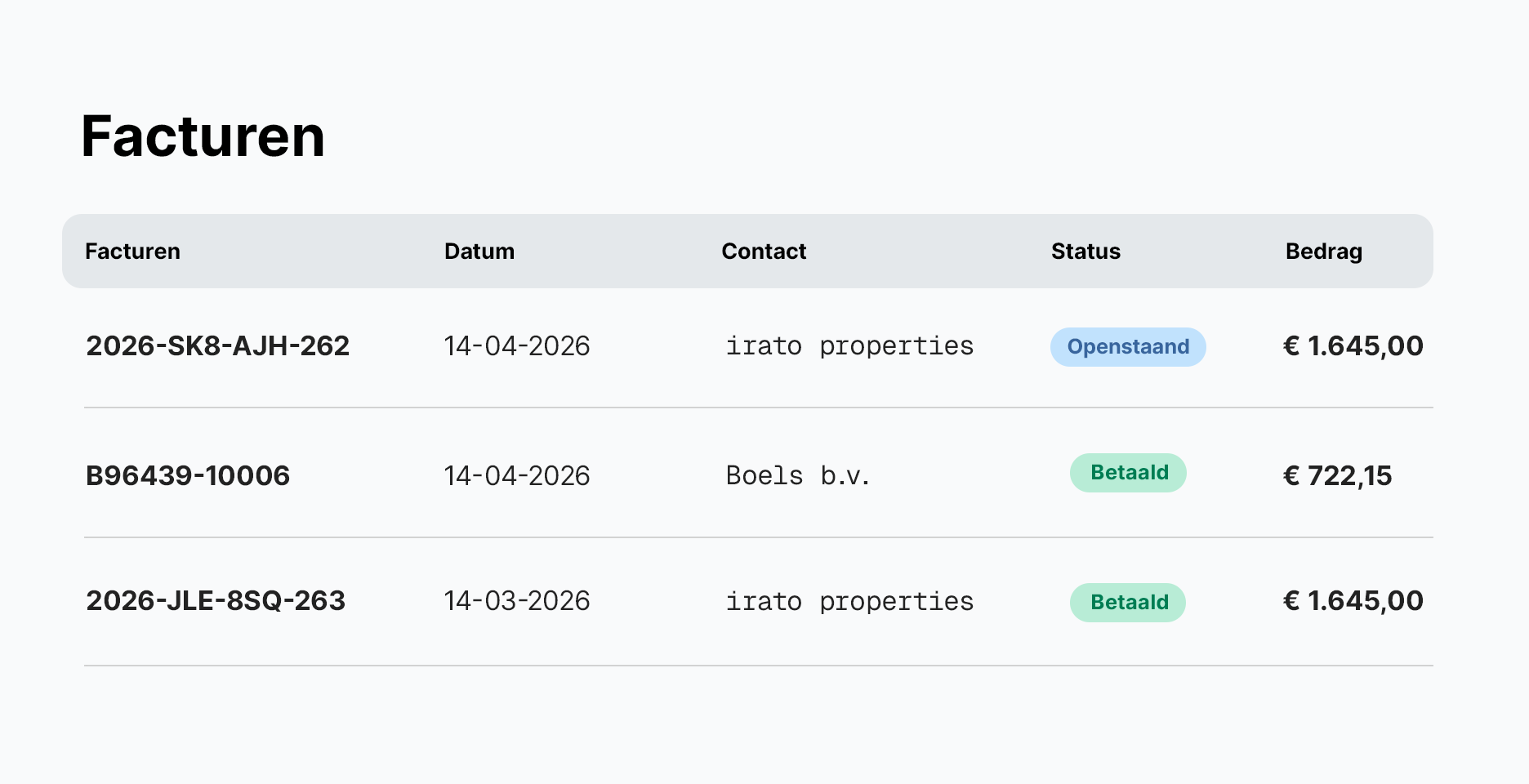
Task: Select the Boels b.v. contact
Action: point(798,476)
